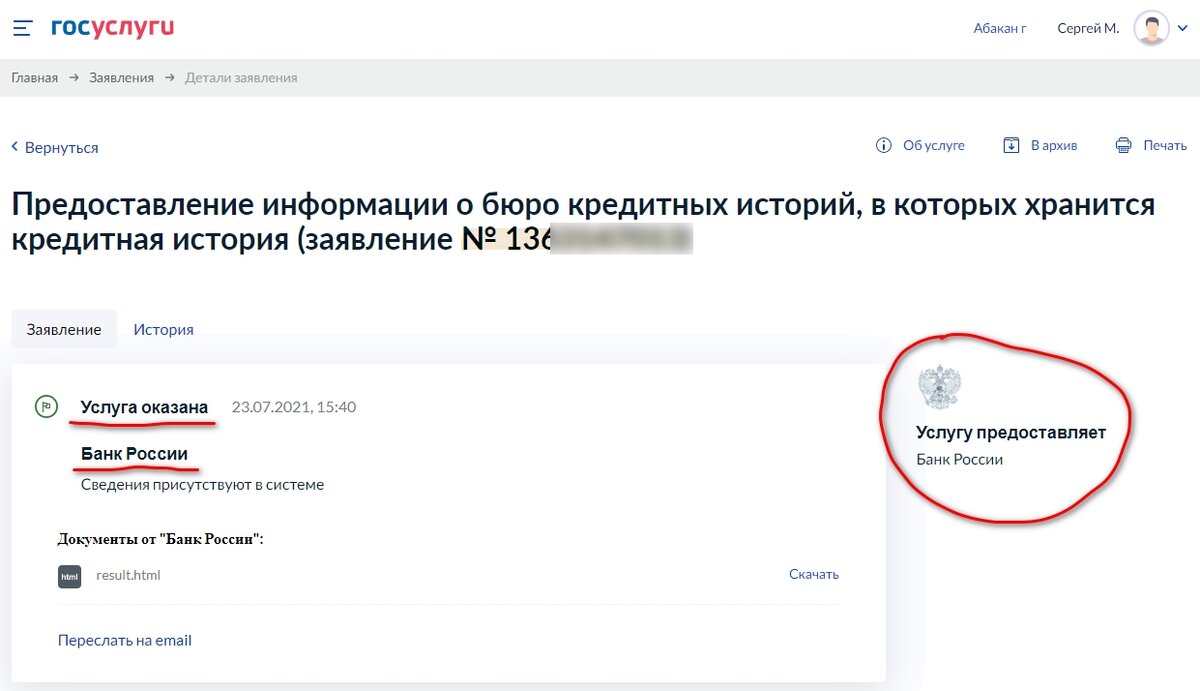
Task: Click the info icon beside Об услуге
Action: tap(883, 145)
